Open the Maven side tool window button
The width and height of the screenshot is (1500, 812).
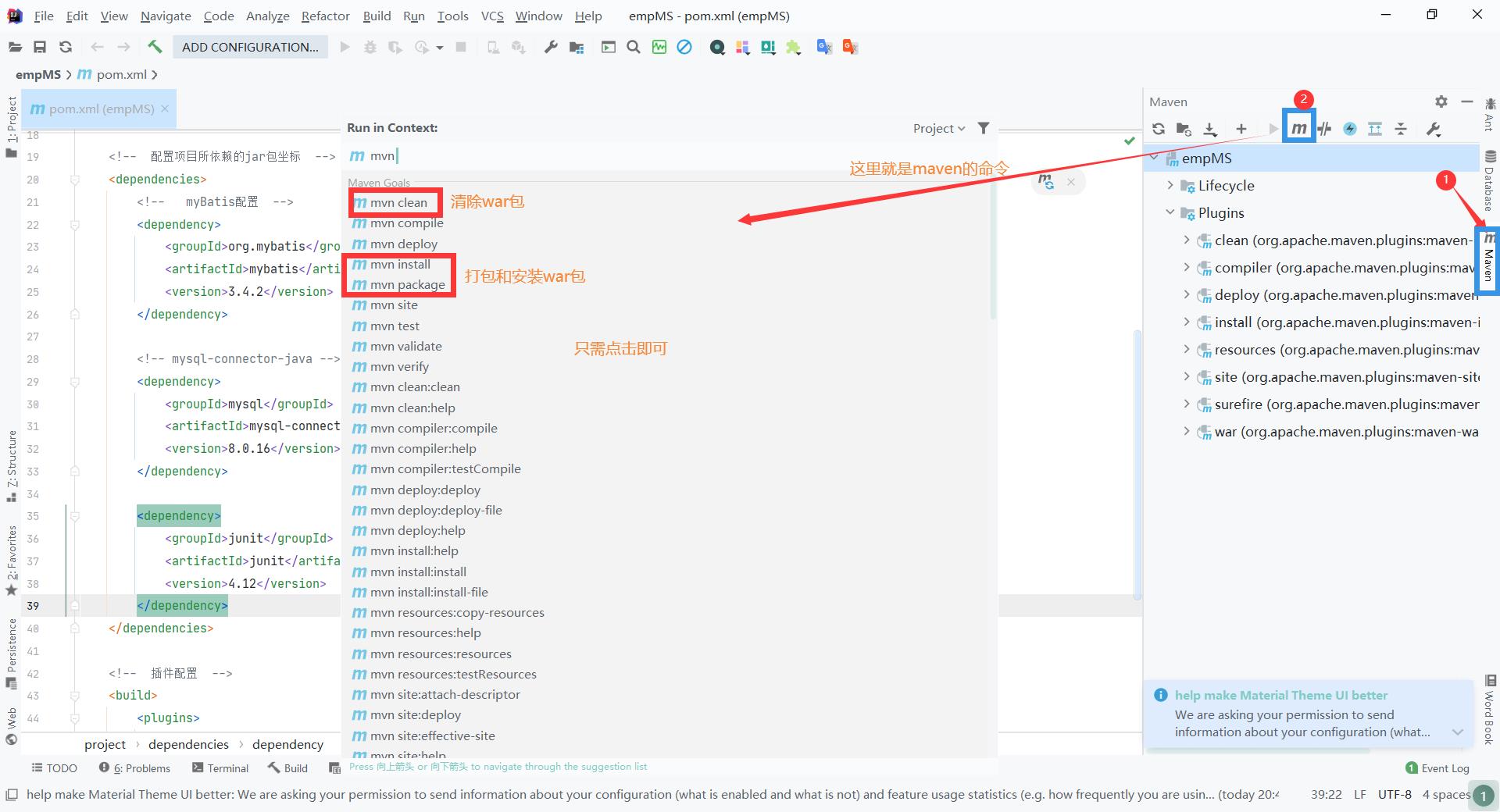pos(1488,260)
